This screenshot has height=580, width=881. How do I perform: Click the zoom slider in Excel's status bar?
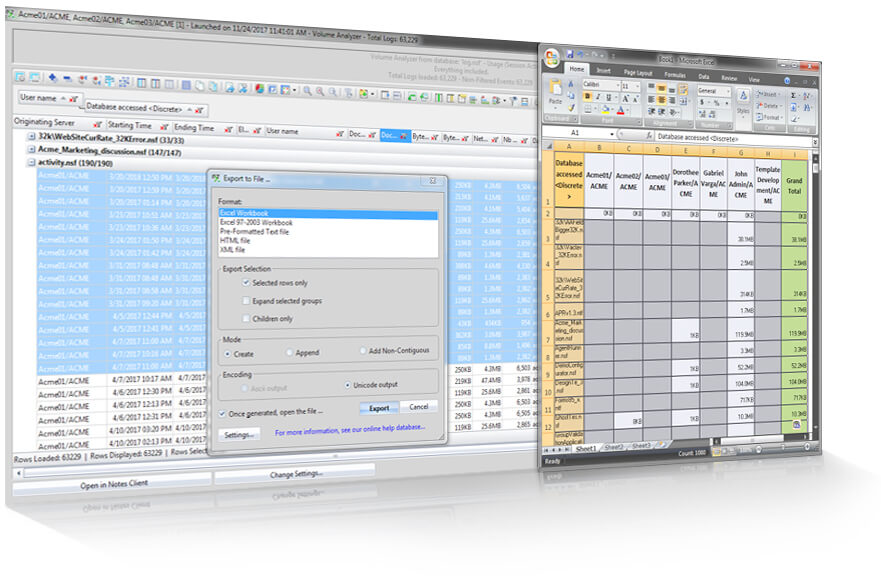pos(782,448)
